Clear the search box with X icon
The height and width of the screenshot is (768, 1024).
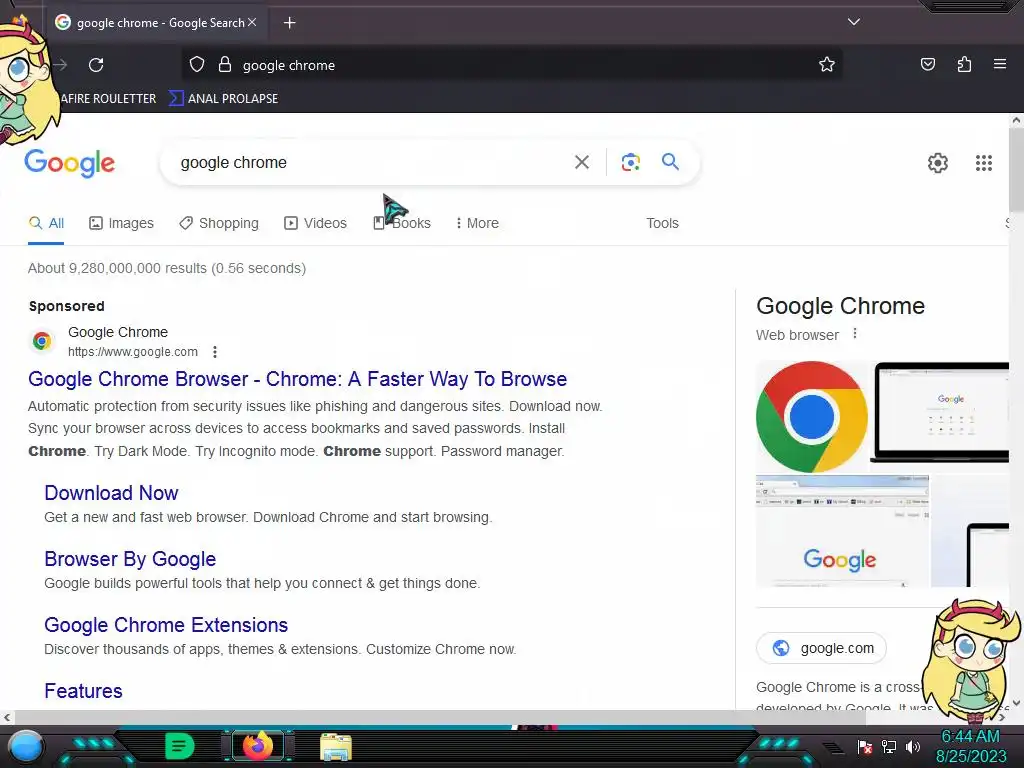coord(582,162)
